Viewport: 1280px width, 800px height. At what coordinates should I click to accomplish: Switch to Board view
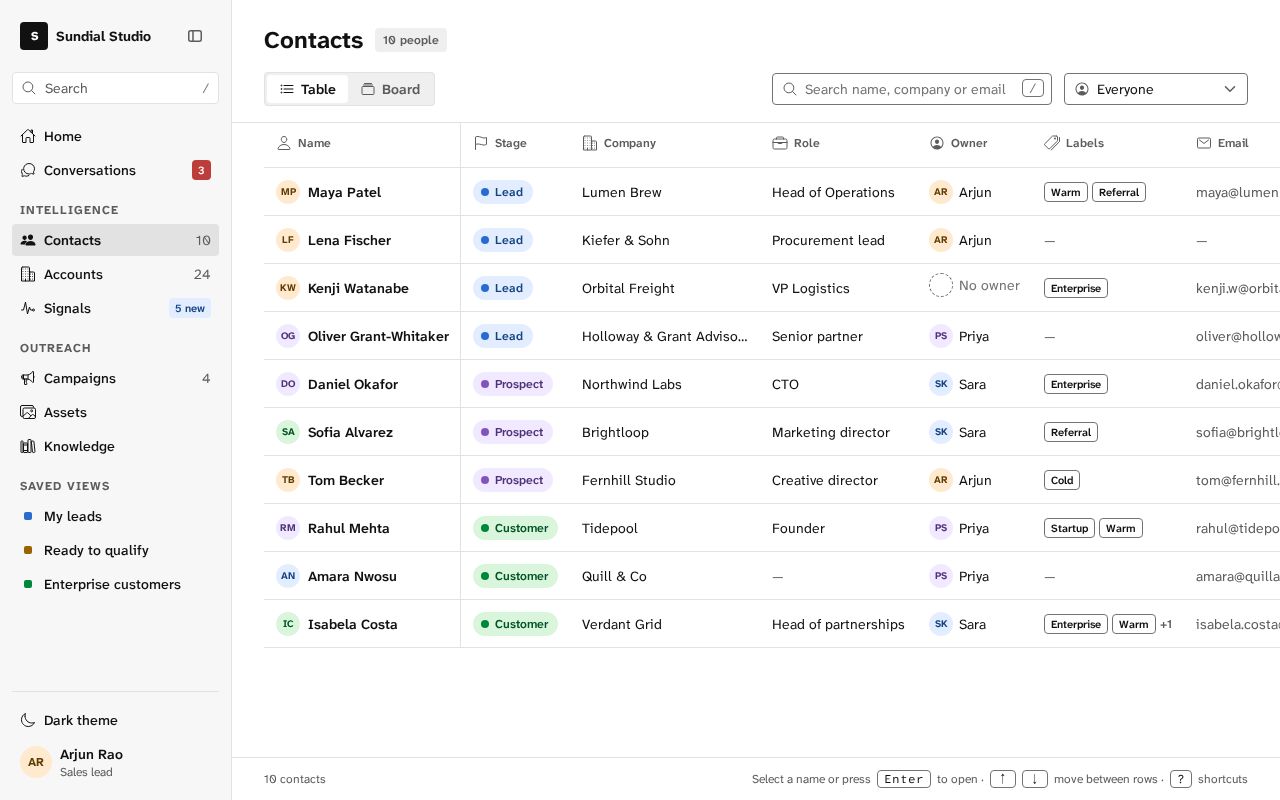click(391, 89)
